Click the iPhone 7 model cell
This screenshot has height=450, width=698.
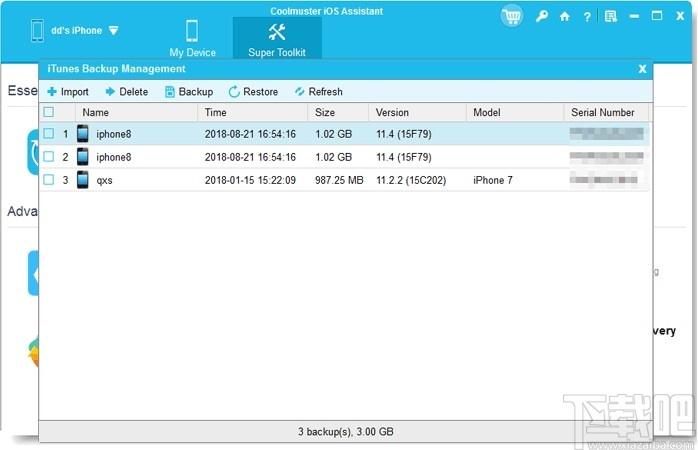(x=493, y=180)
